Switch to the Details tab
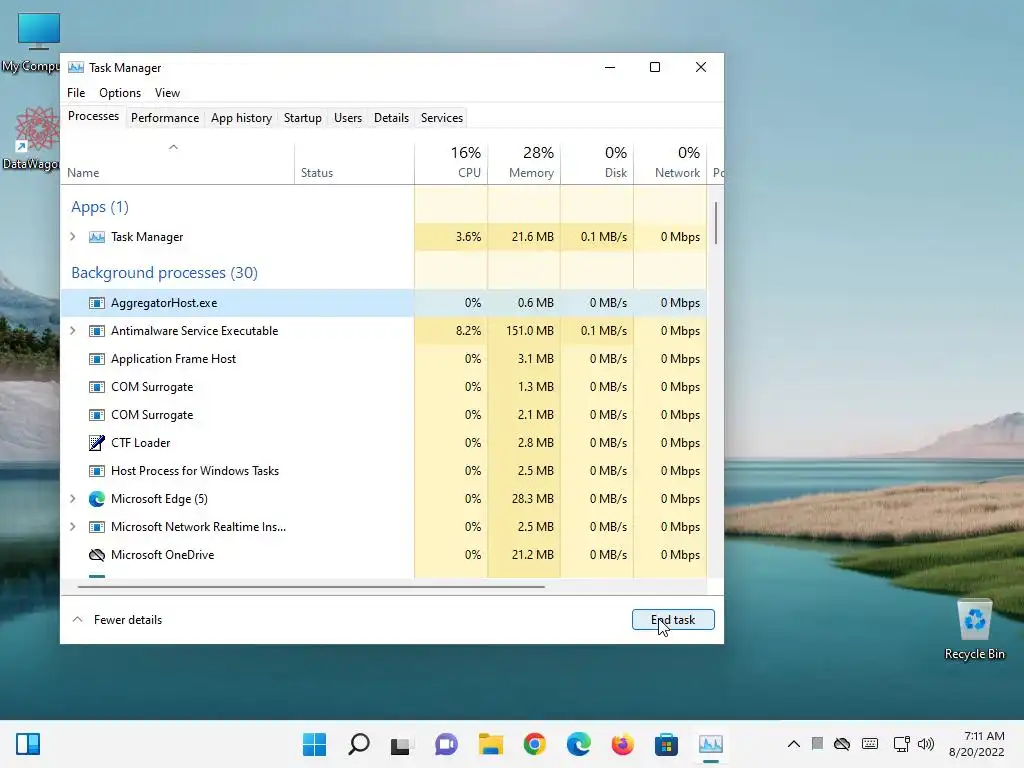Image resolution: width=1024 pixels, height=768 pixels. (x=391, y=118)
